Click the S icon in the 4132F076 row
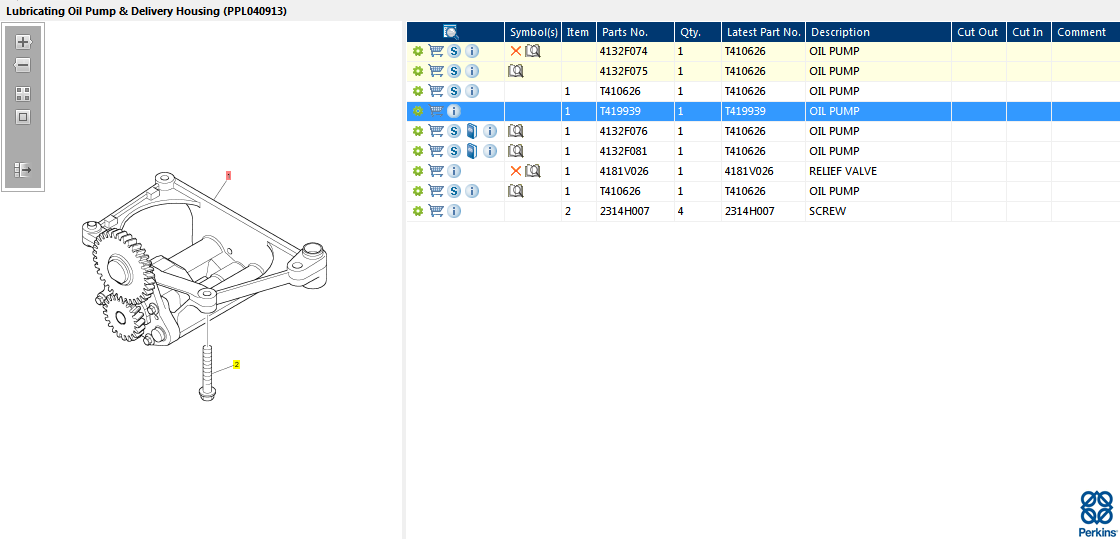1120x539 pixels. click(x=454, y=131)
